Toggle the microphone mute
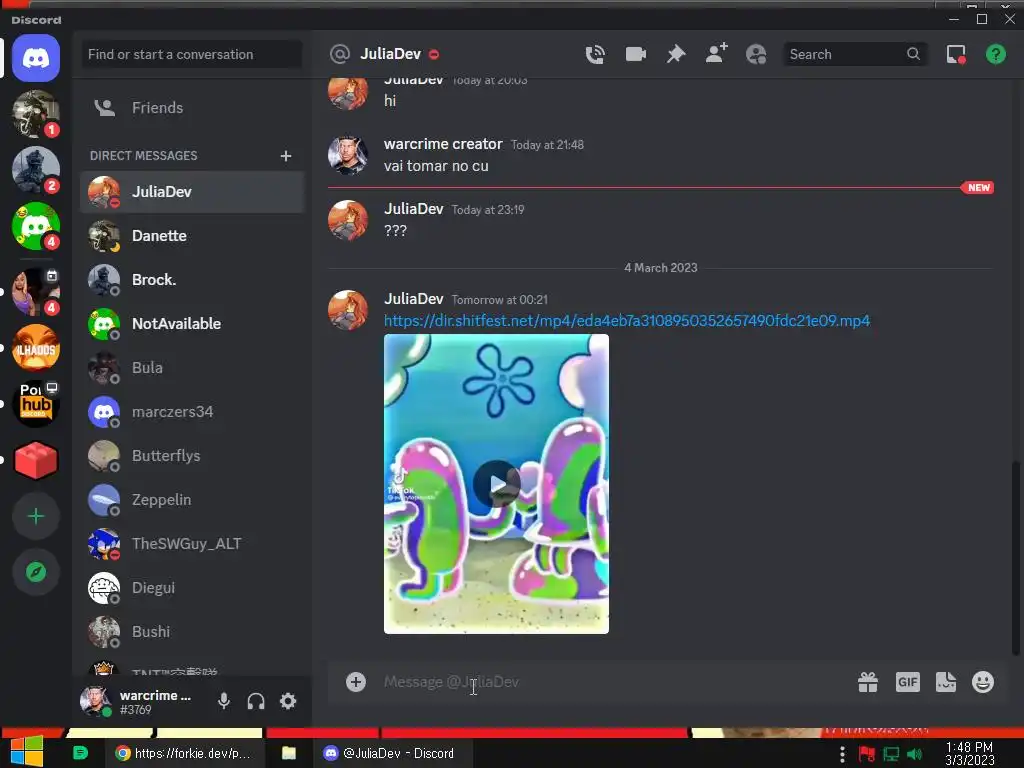Viewport: 1024px width, 768px height. point(223,701)
